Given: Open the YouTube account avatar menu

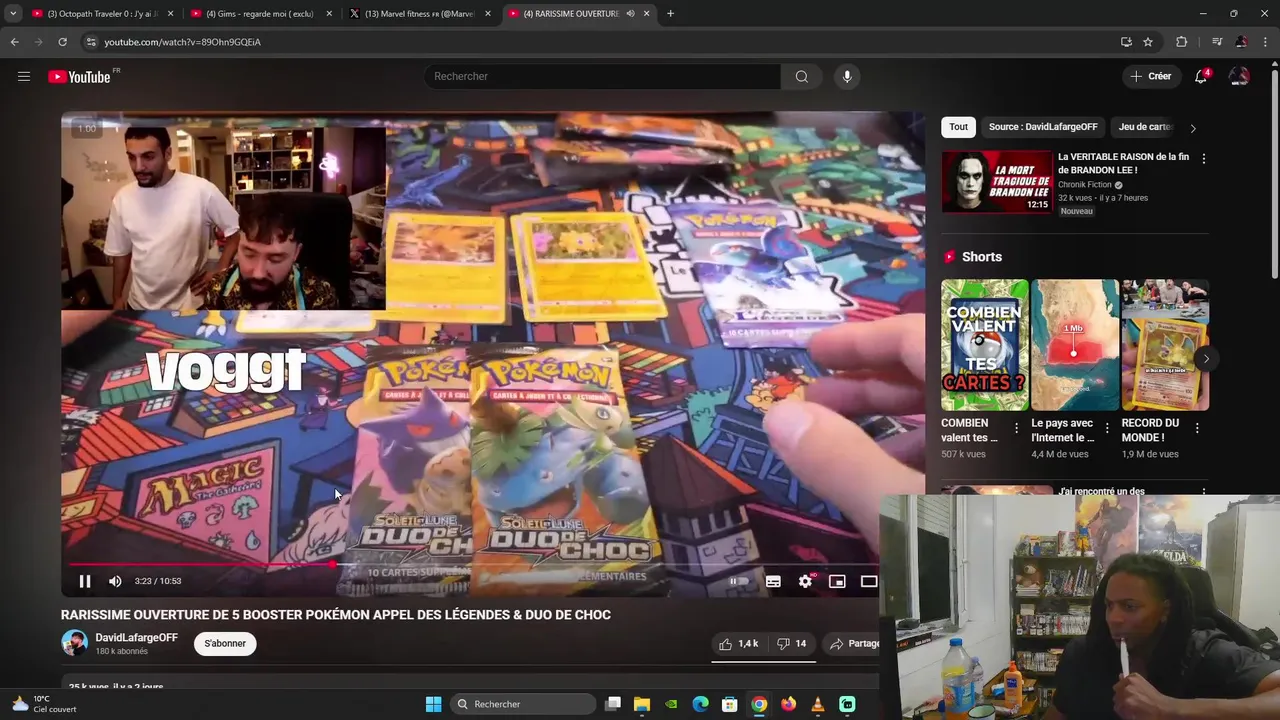Looking at the screenshot, I should coord(1239,76).
